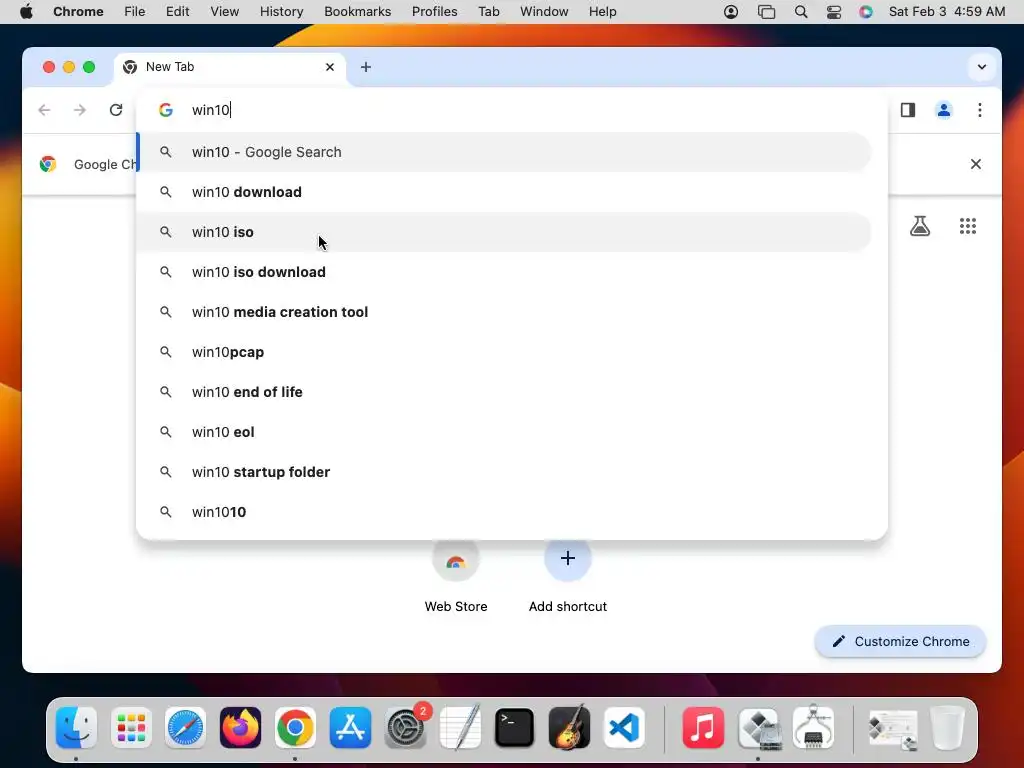Open TextEdit from the dock

(x=460, y=728)
